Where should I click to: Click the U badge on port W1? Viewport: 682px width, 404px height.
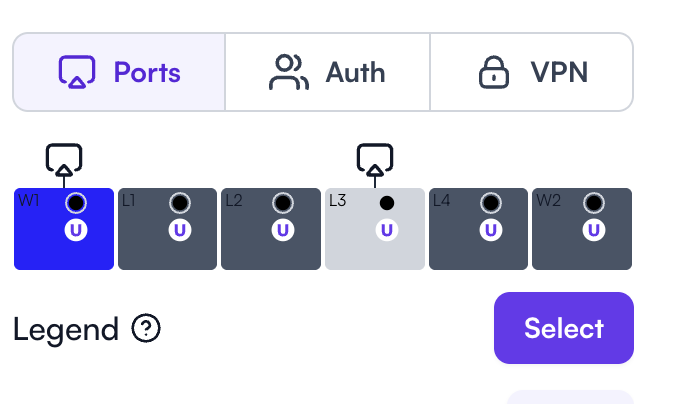76,230
